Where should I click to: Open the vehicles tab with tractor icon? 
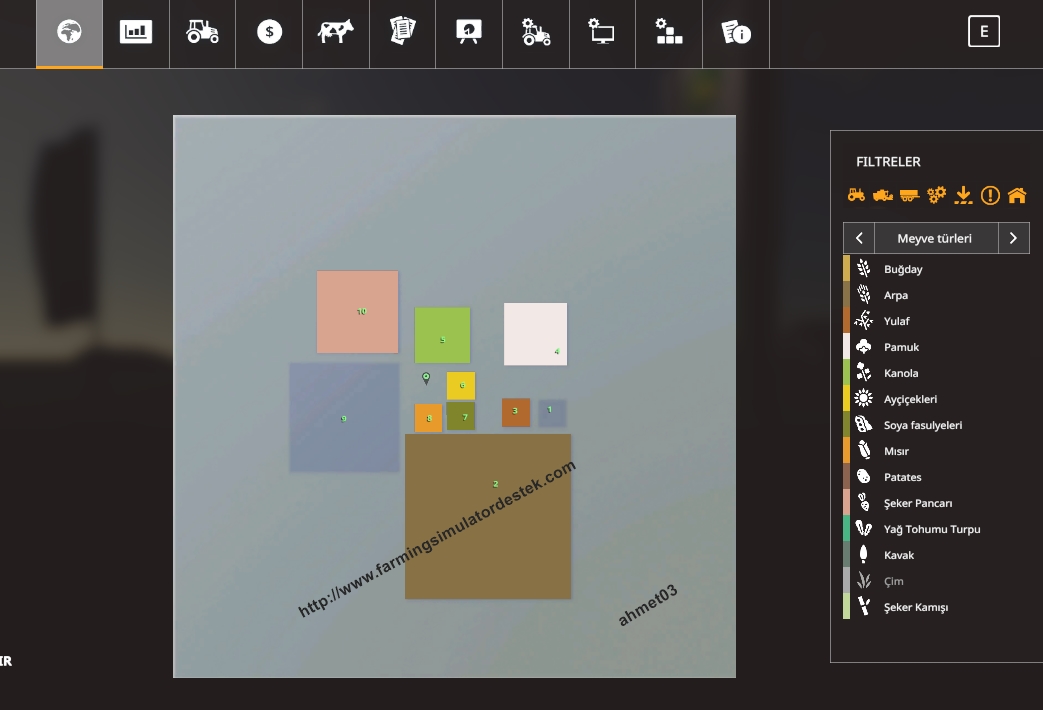tap(202, 32)
